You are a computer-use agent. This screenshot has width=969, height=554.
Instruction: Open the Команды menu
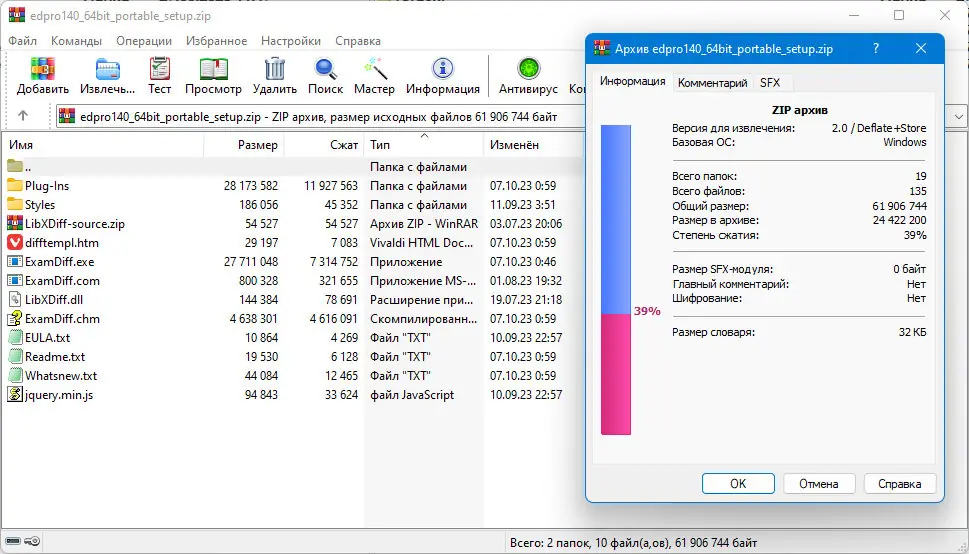point(76,41)
